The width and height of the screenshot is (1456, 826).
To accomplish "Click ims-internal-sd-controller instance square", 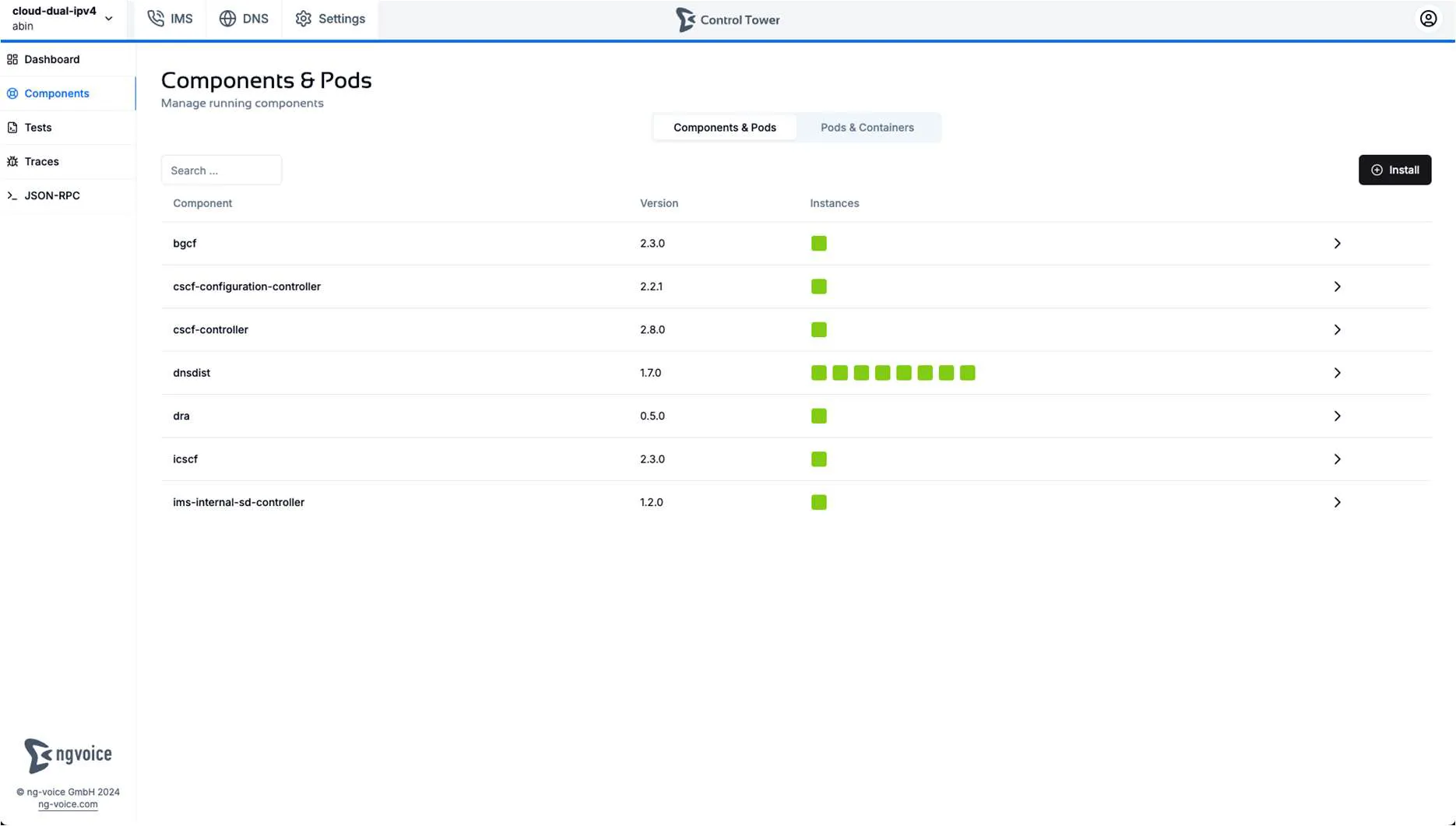I will click(818, 502).
